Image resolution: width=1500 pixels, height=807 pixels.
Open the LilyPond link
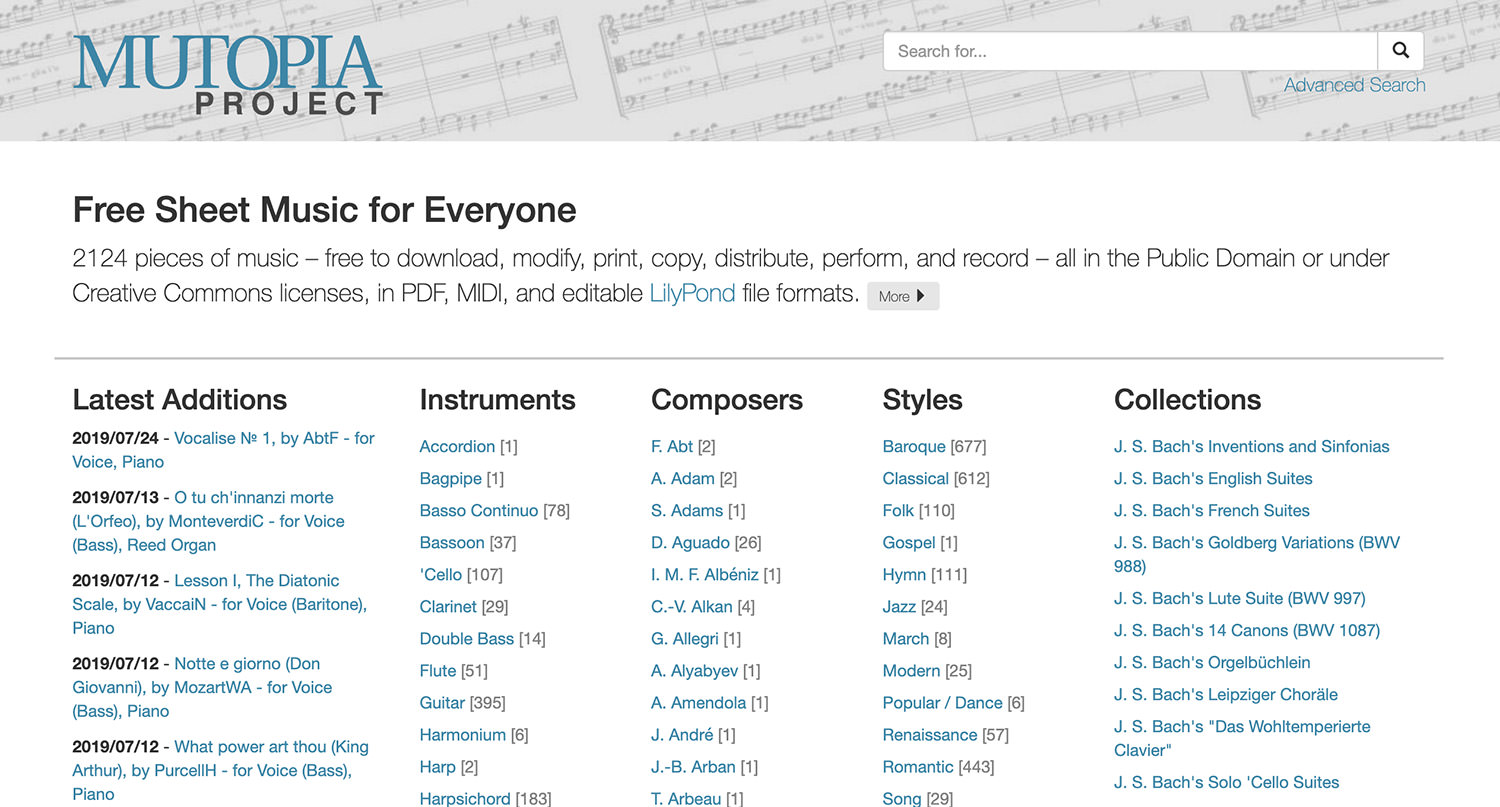[692, 294]
